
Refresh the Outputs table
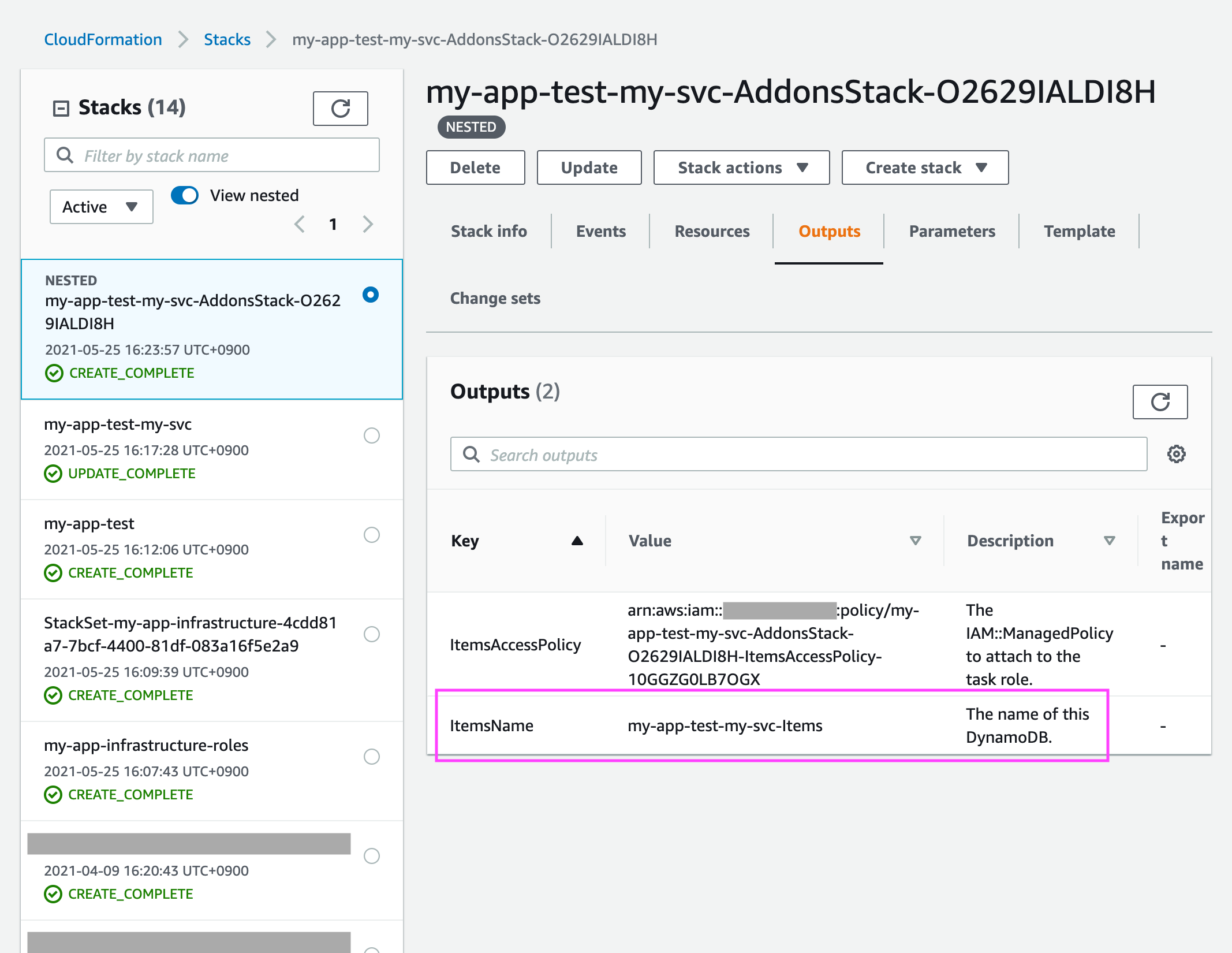point(1159,402)
